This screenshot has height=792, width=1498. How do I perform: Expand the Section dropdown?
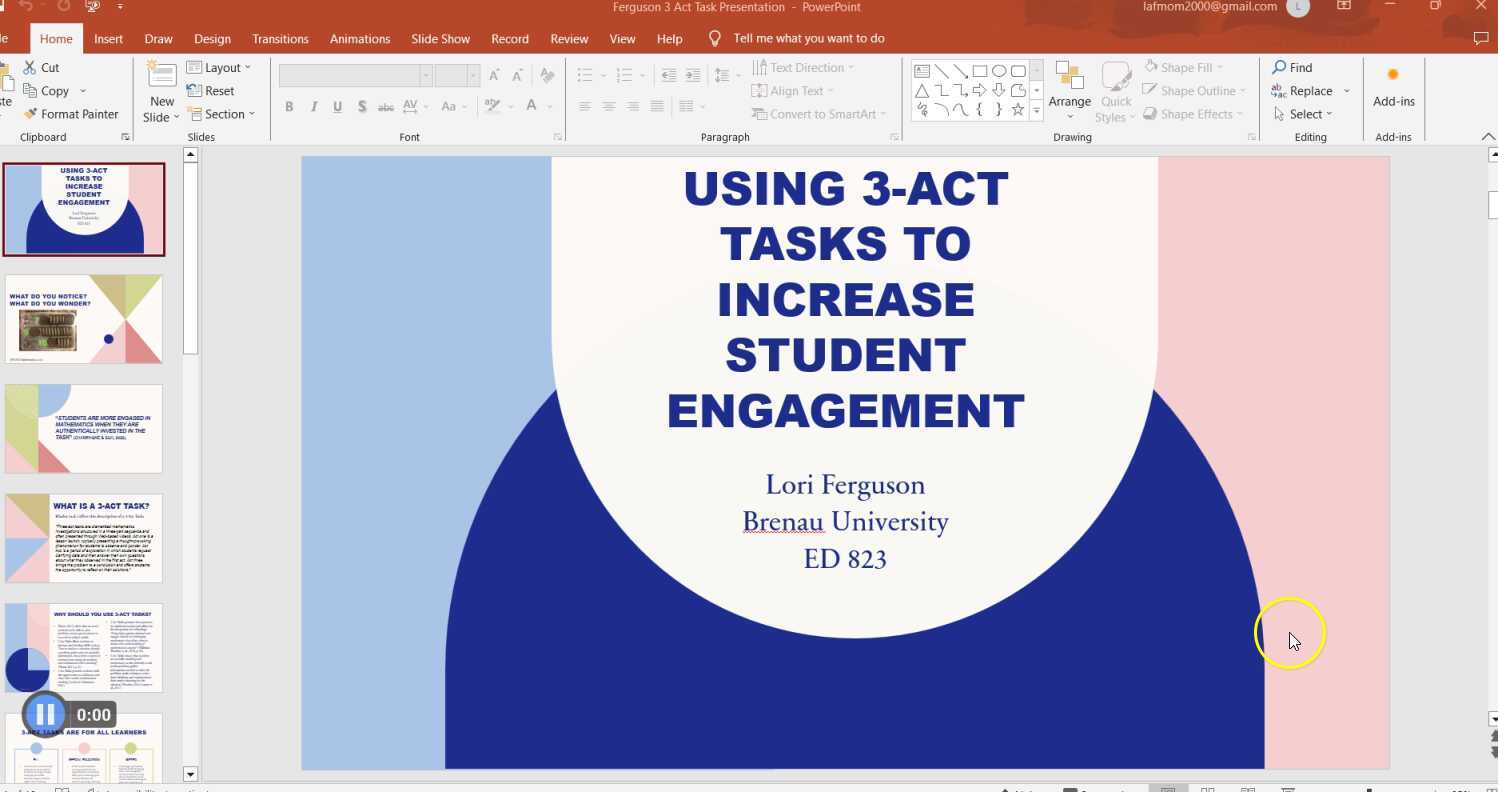224,113
